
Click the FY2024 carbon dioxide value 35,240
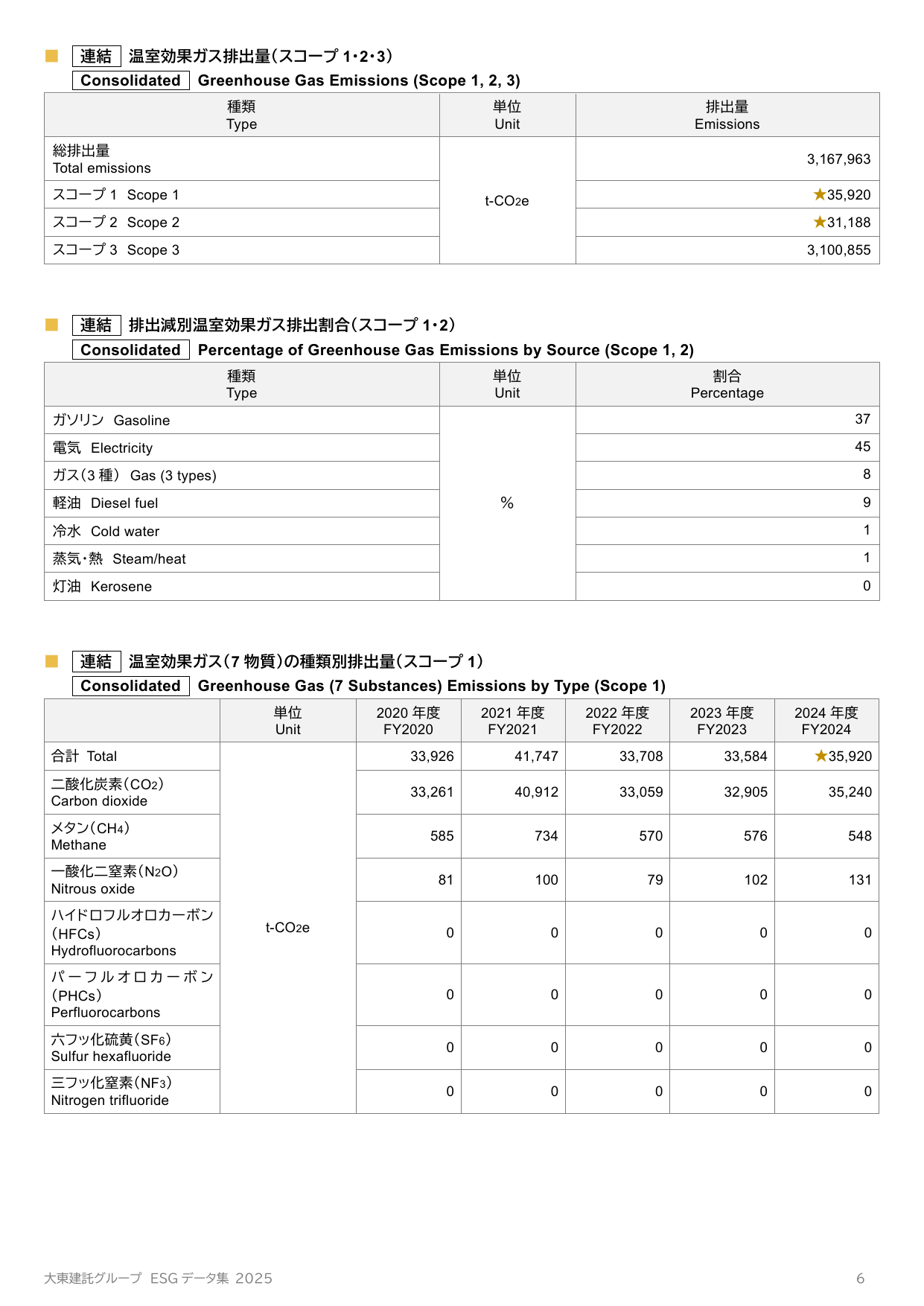pyautogui.click(x=850, y=792)
